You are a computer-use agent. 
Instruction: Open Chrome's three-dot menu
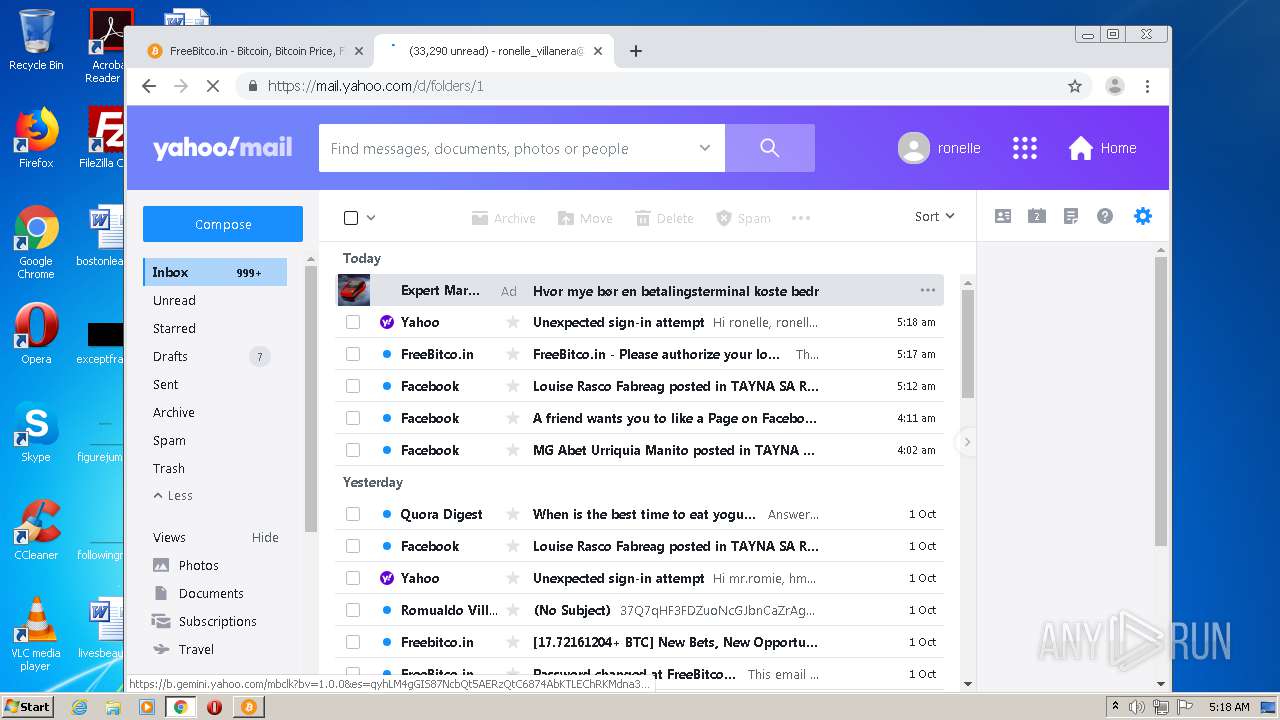[1147, 86]
